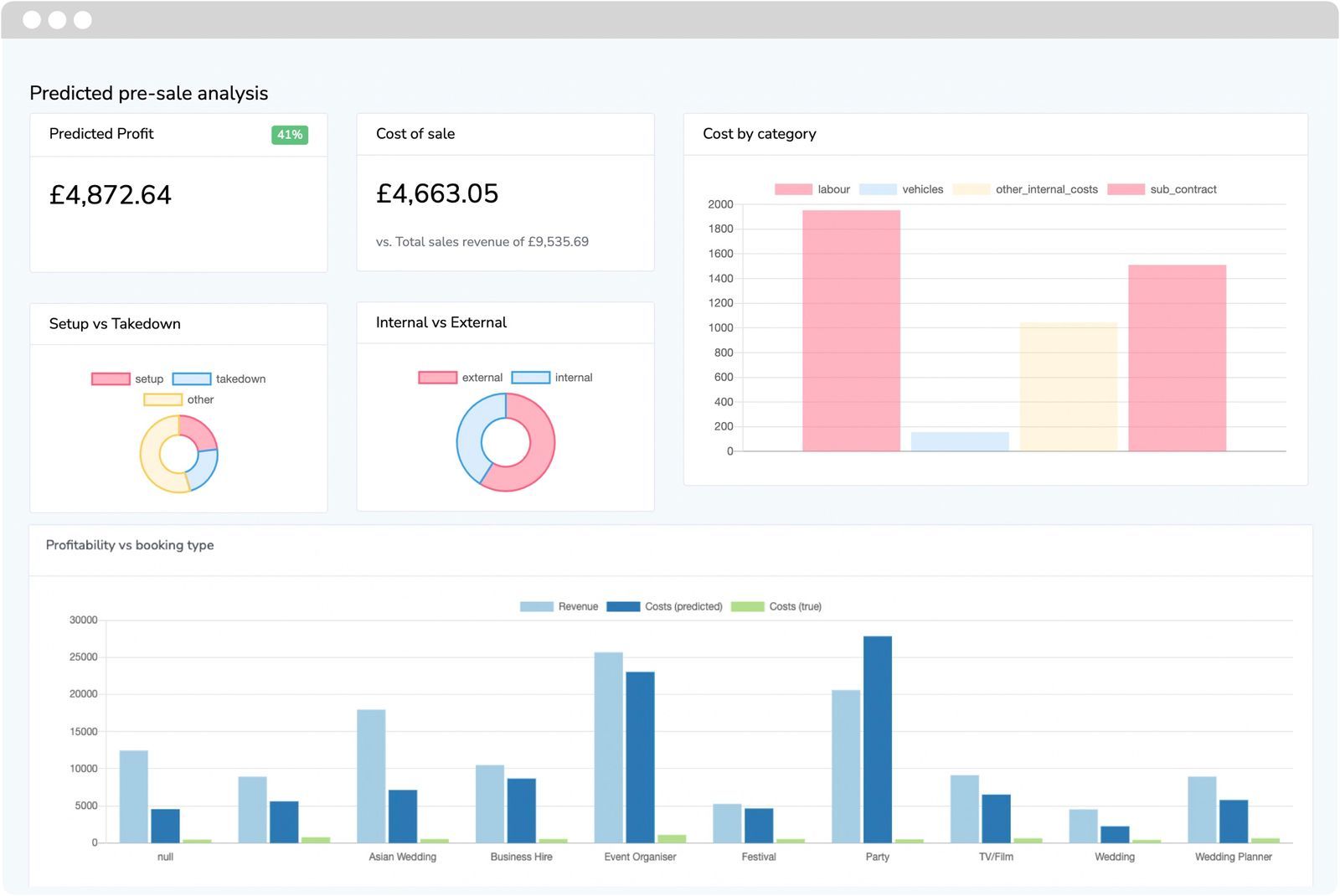Toggle the internal legend item
The image size is (1340, 896).
(x=552, y=378)
